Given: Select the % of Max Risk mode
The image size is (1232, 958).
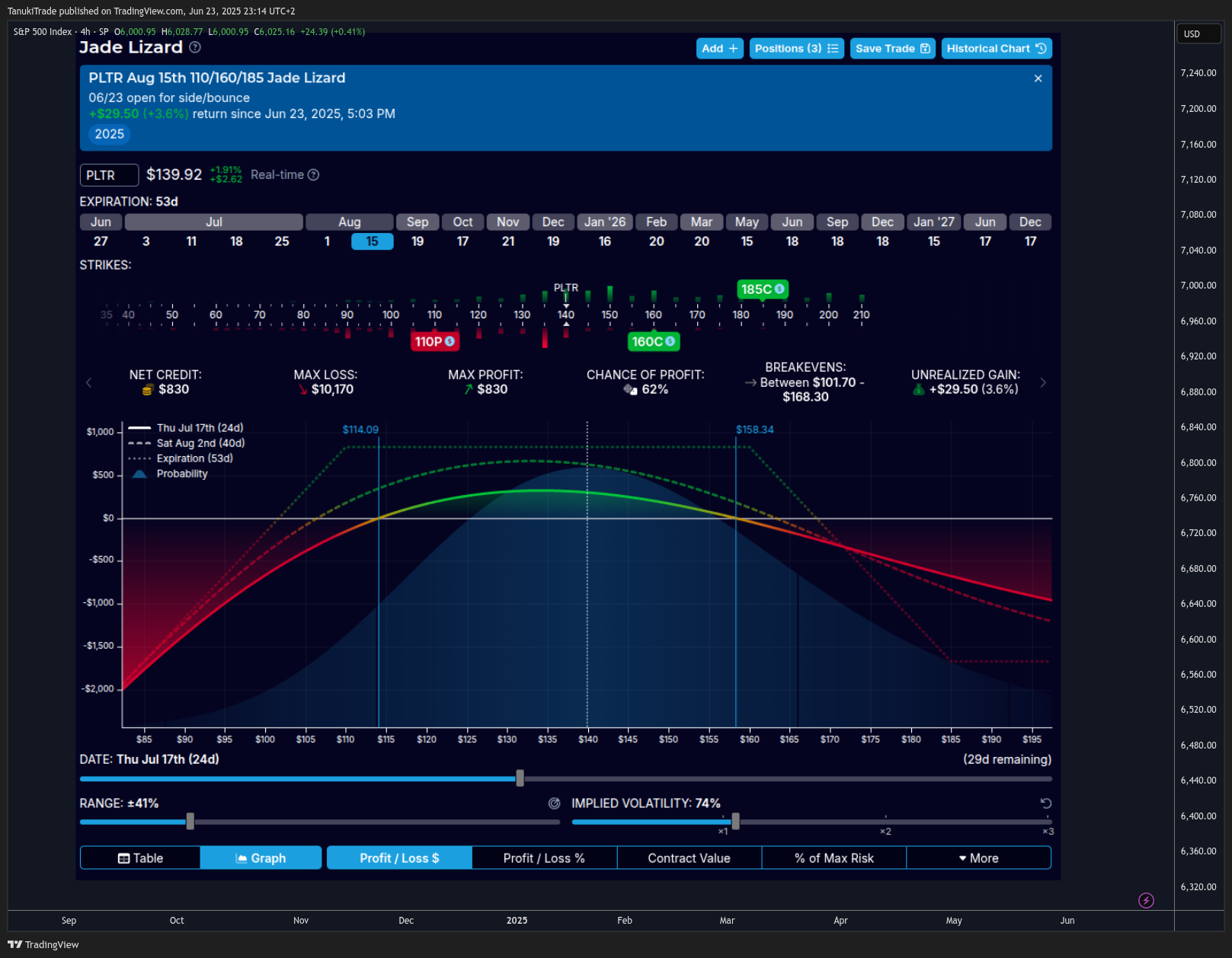Looking at the screenshot, I should click(x=834, y=858).
